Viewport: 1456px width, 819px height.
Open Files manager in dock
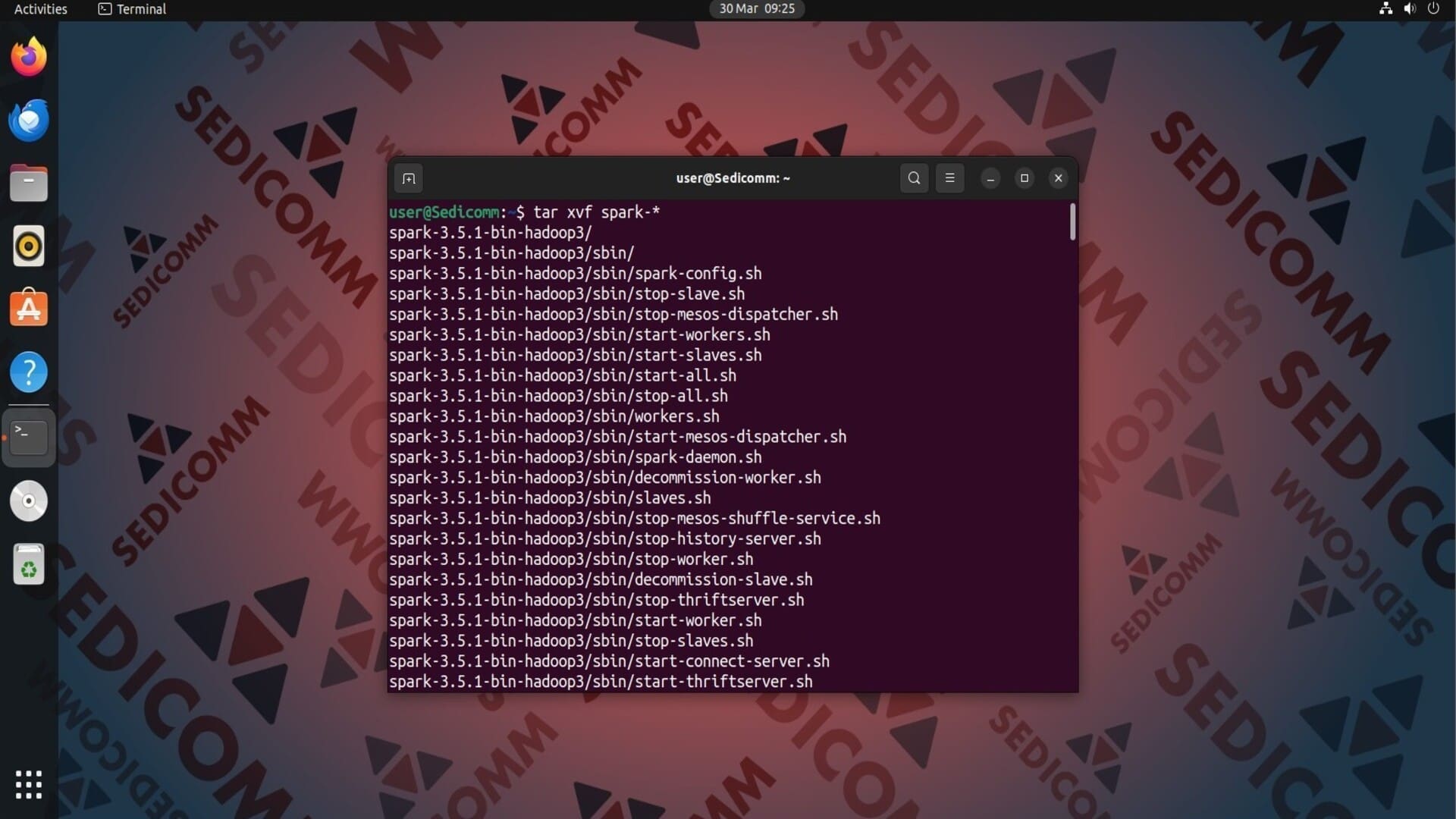coord(29,183)
